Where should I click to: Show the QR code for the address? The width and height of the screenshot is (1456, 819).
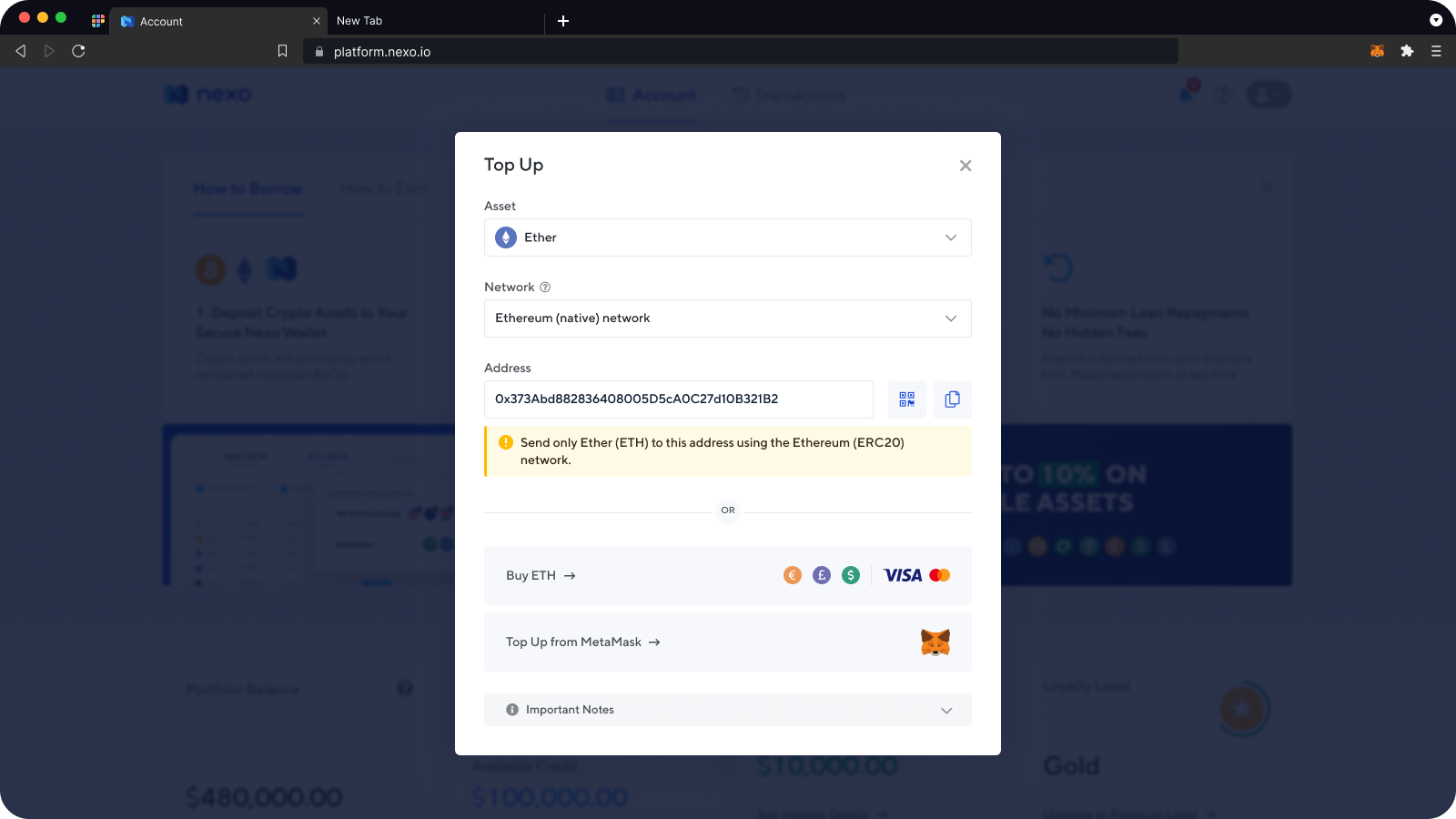click(x=907, y=399)
